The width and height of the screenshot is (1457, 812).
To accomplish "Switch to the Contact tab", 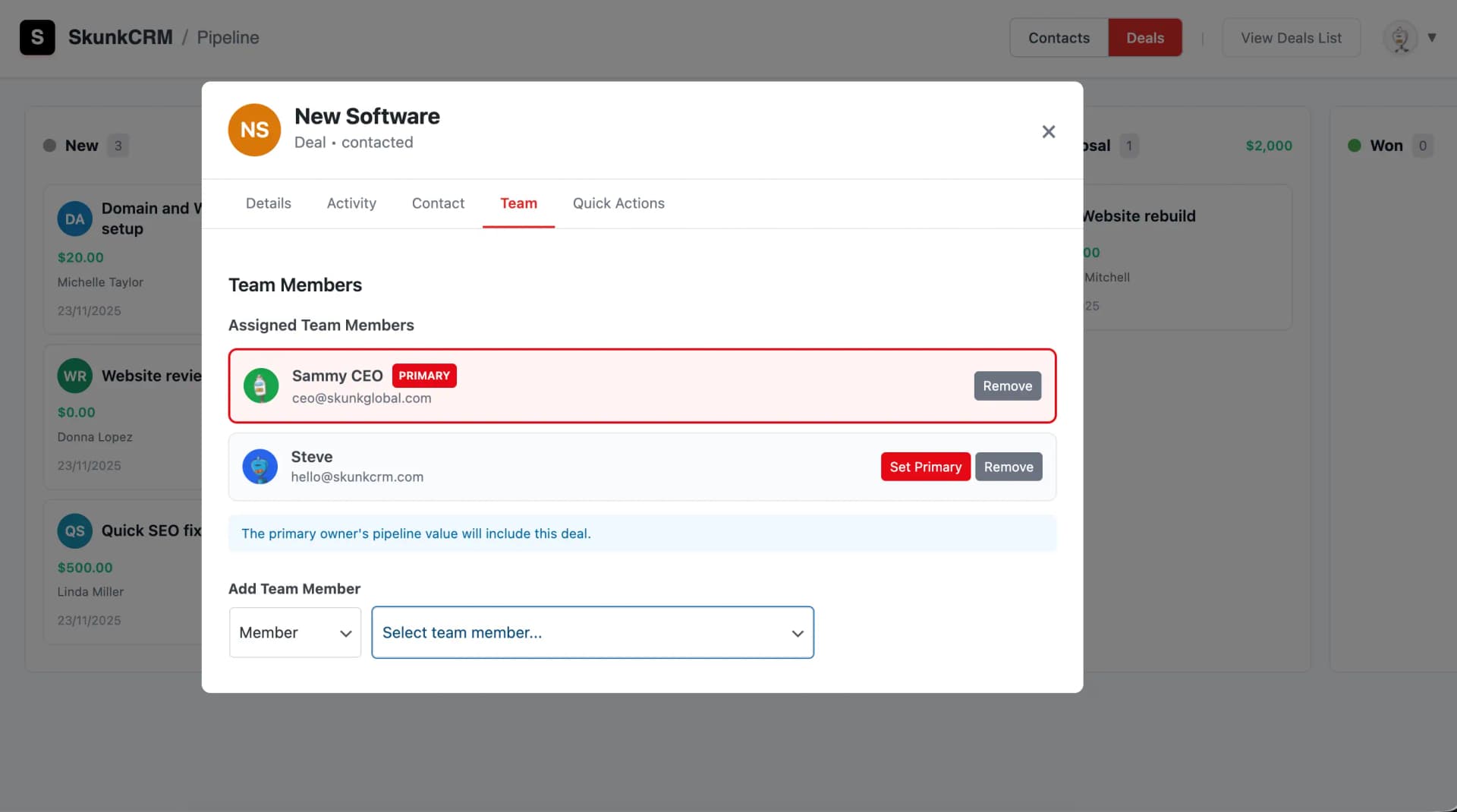I will [x=438, y=203].
